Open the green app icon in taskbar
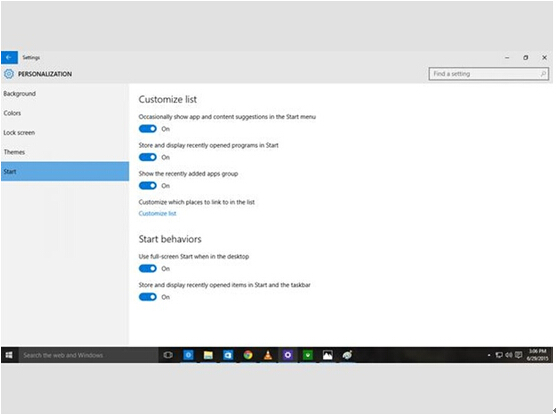Screen dimensions: 556x417 (x=308, y=355)
